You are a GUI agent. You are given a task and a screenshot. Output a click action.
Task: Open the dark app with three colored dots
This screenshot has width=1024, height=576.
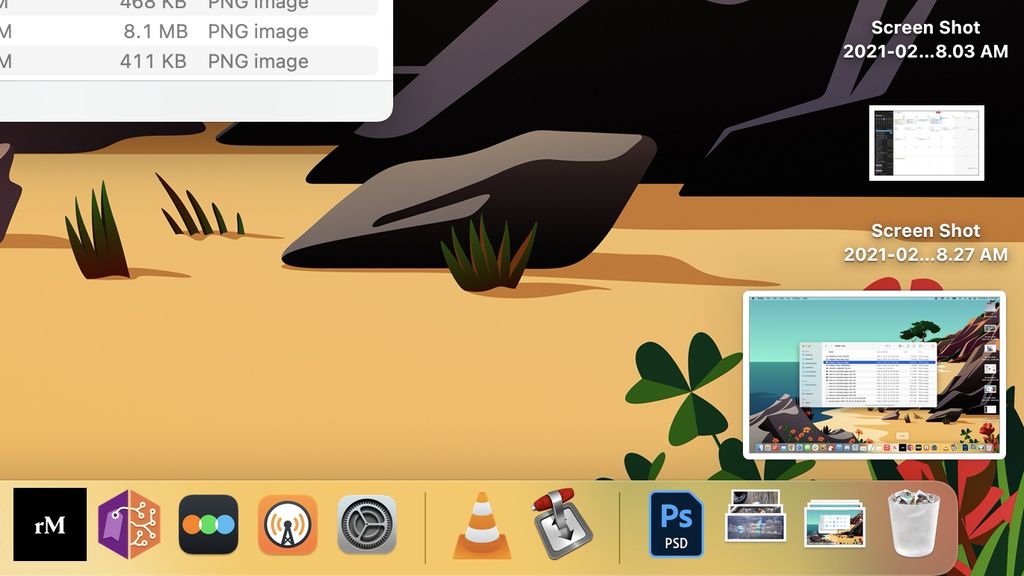[207, 525]
